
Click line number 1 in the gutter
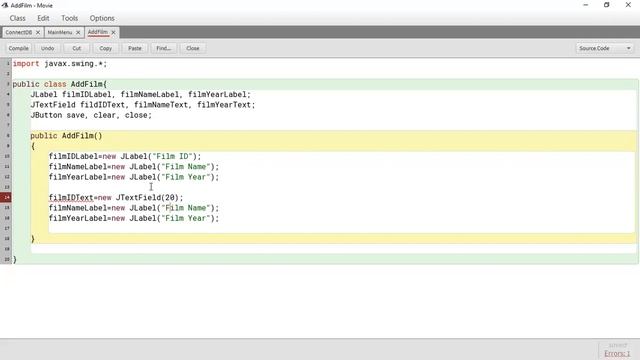click(x=7, y=64)
